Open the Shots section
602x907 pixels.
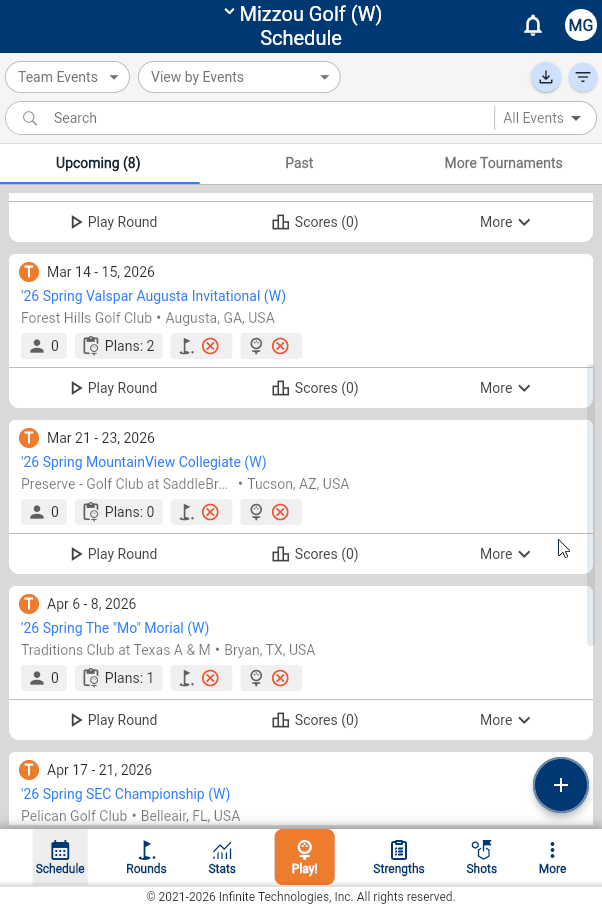click(x=481, y=857)
